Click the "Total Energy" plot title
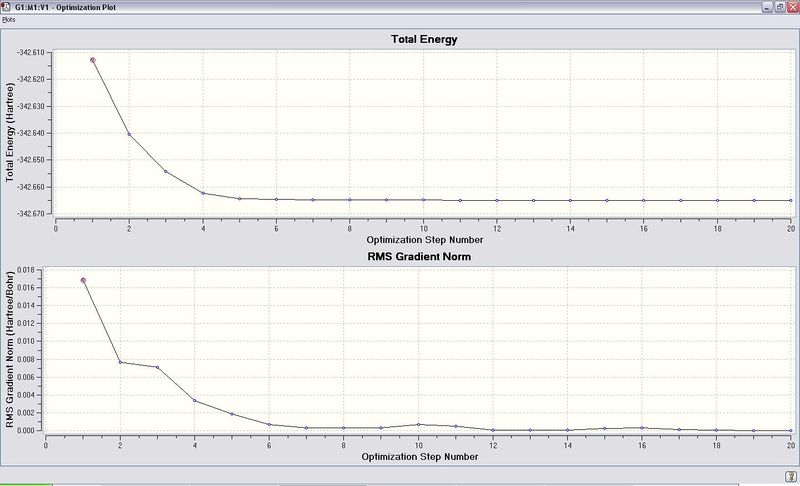 tap(424, 39)
